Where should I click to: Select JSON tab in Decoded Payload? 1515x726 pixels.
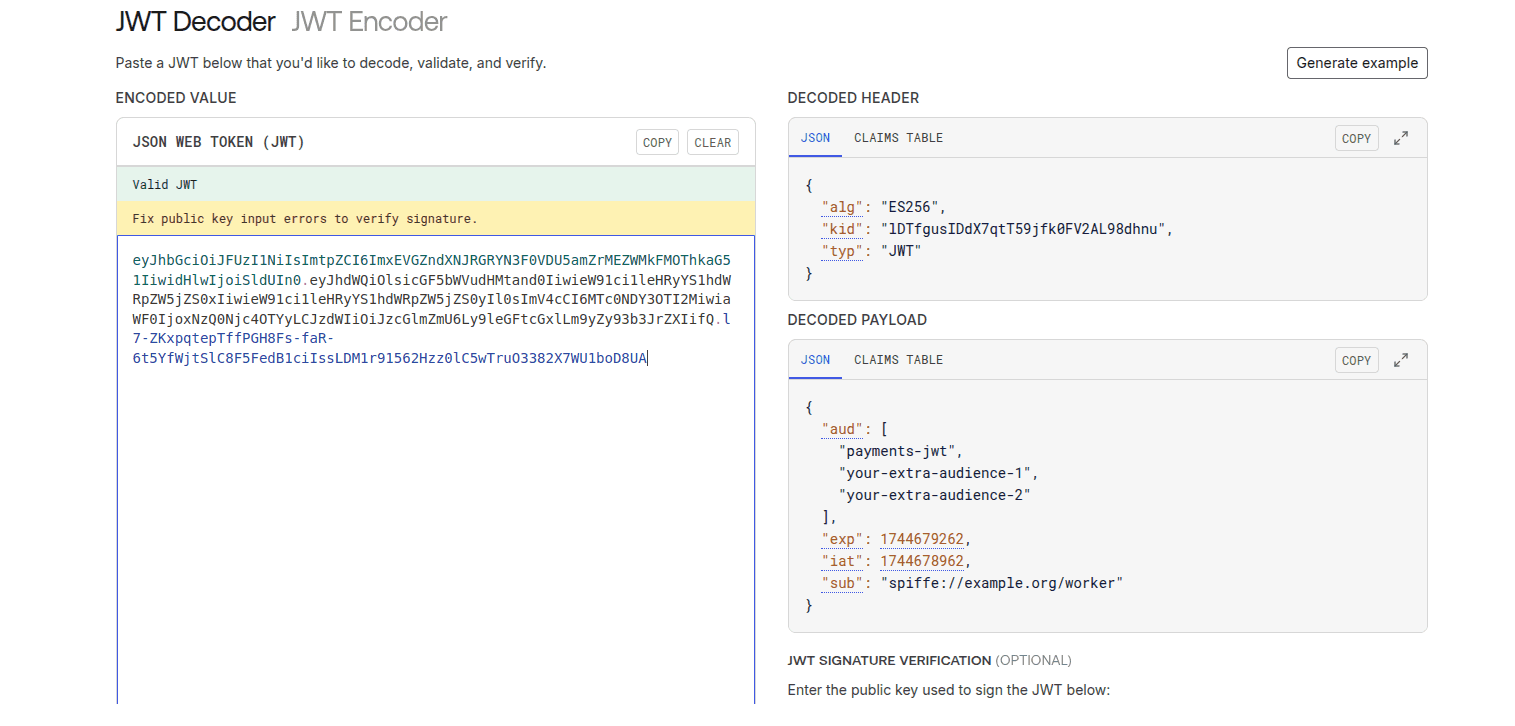[x=815, y=360]
